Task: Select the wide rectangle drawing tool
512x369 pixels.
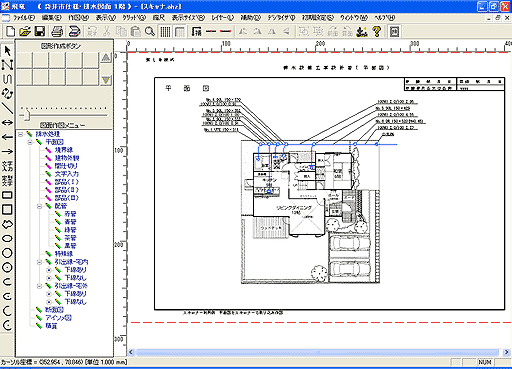Action: pos(7,195)
